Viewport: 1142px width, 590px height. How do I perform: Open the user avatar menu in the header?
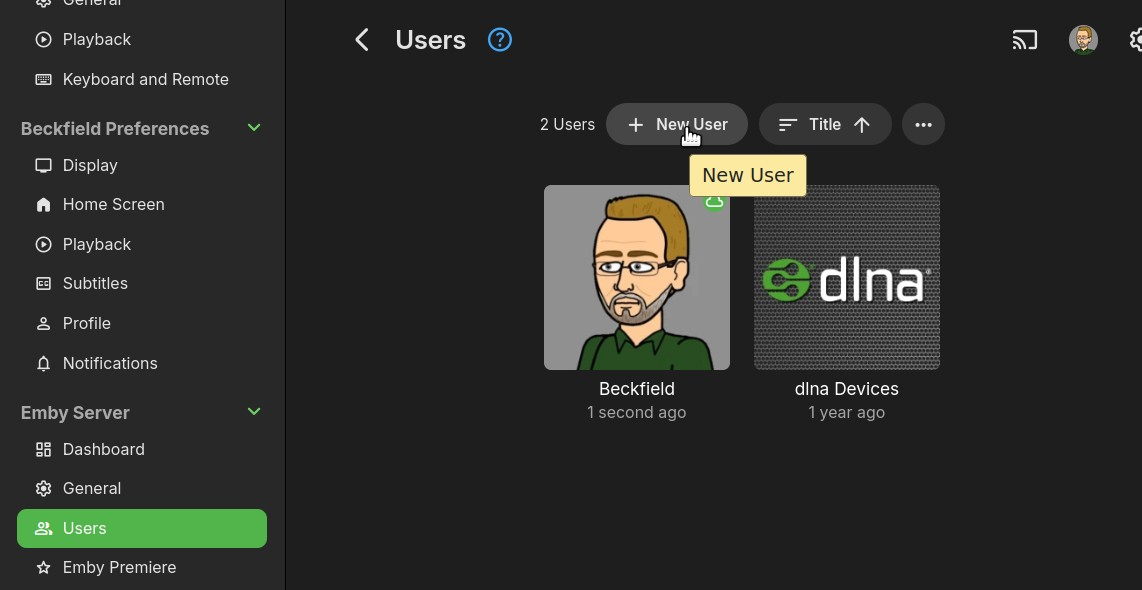pos(1083,40)
